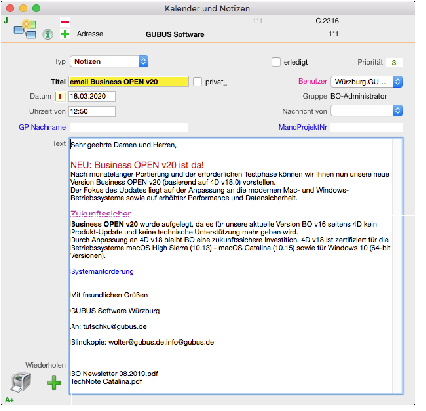Screen dimensions: 426x411
Task: Click the Titel field with email Business OPEN v20
Action: pos(128,82)
